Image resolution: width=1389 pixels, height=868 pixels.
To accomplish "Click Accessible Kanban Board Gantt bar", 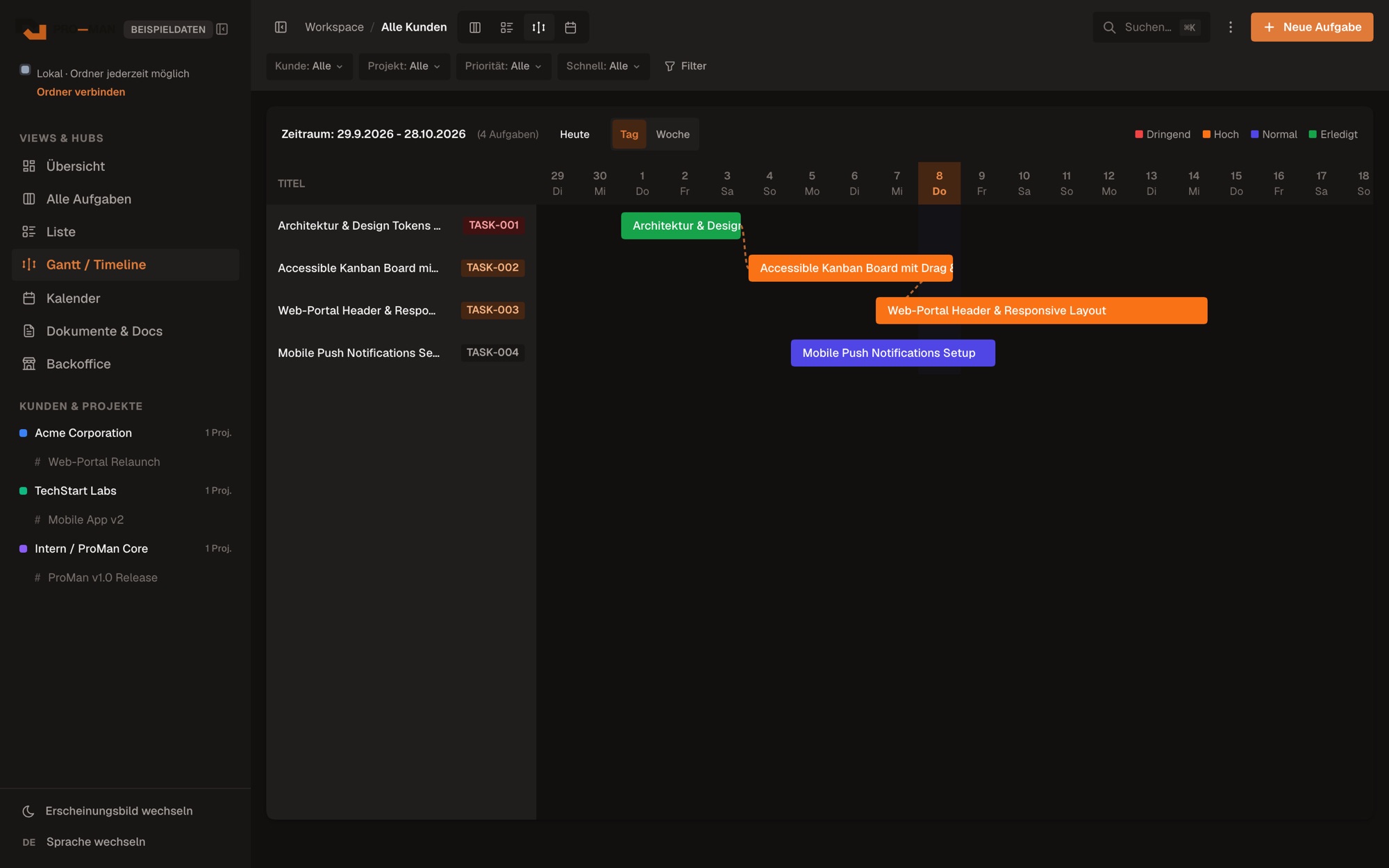I will [x=850, y=268].
